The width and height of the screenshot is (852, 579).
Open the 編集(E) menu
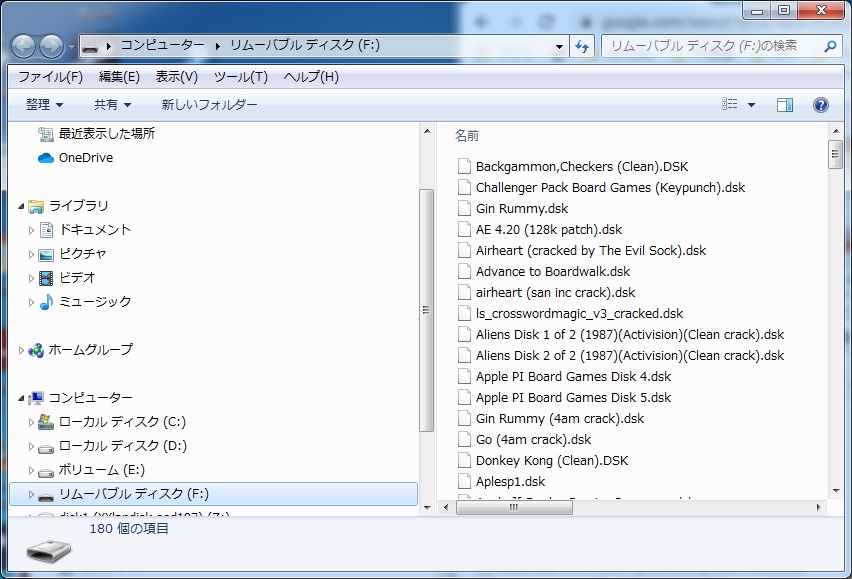point(119,77)
